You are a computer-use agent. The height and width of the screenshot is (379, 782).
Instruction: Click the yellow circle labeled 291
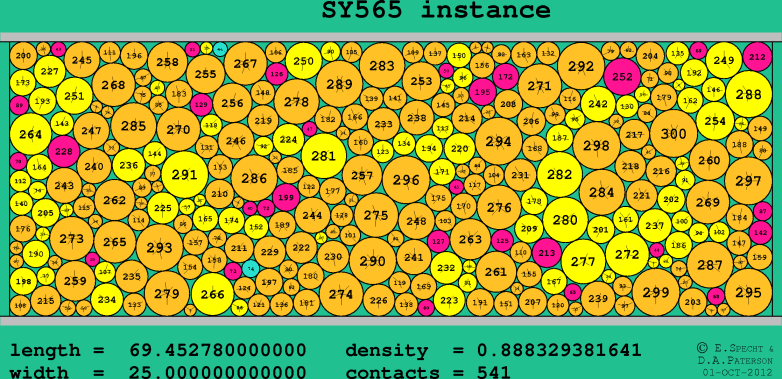tap(185, 175)
